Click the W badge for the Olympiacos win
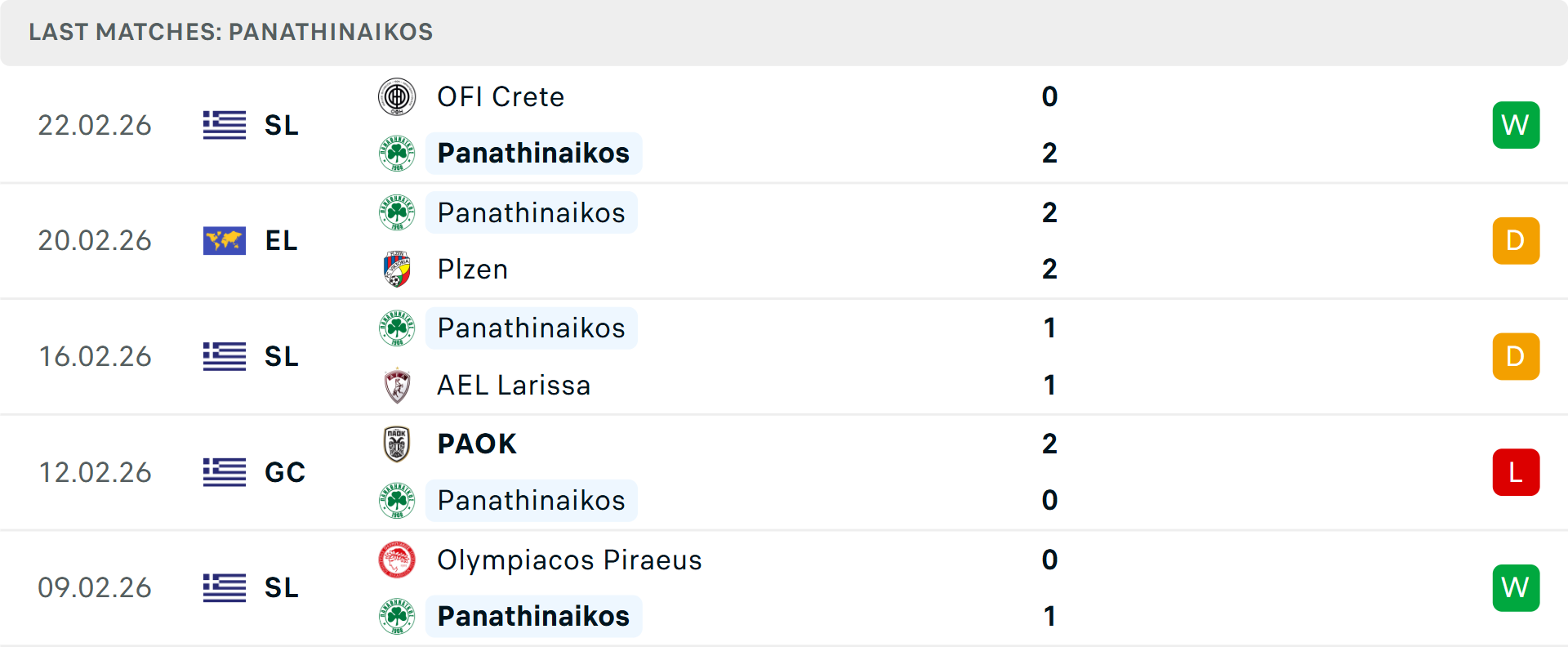 pyautogui.click(x=1516, y=587)
